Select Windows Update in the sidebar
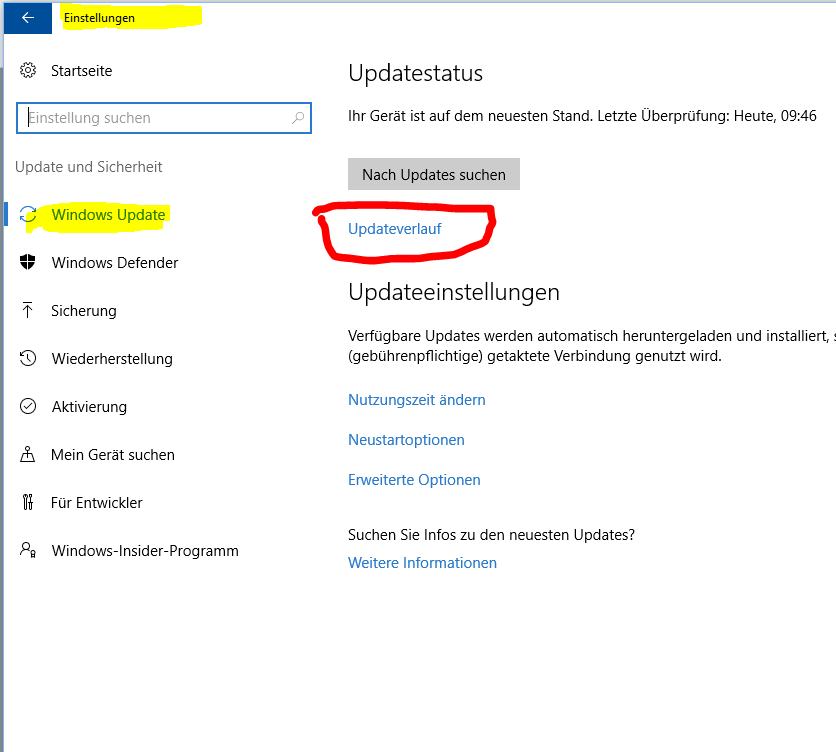This screenshot has width=836, height=752. [108, 215]
